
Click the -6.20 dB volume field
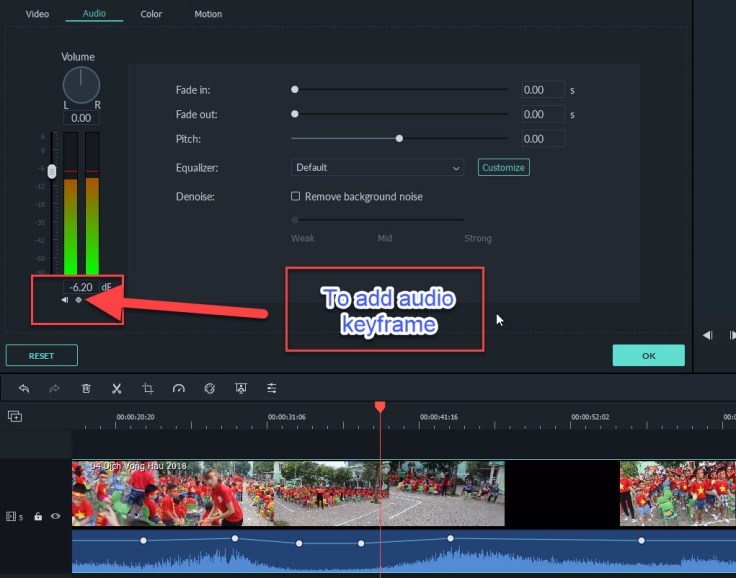pos(81,287)
